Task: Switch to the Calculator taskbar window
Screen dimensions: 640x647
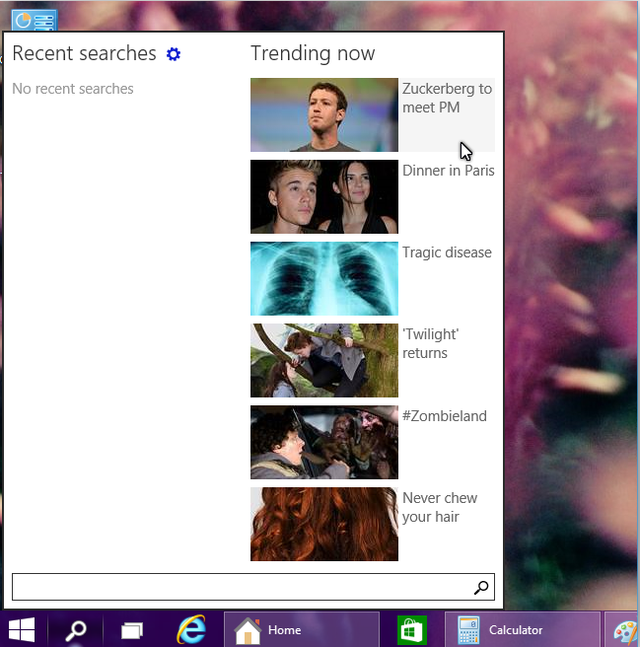Action: [x=522, y=630]
